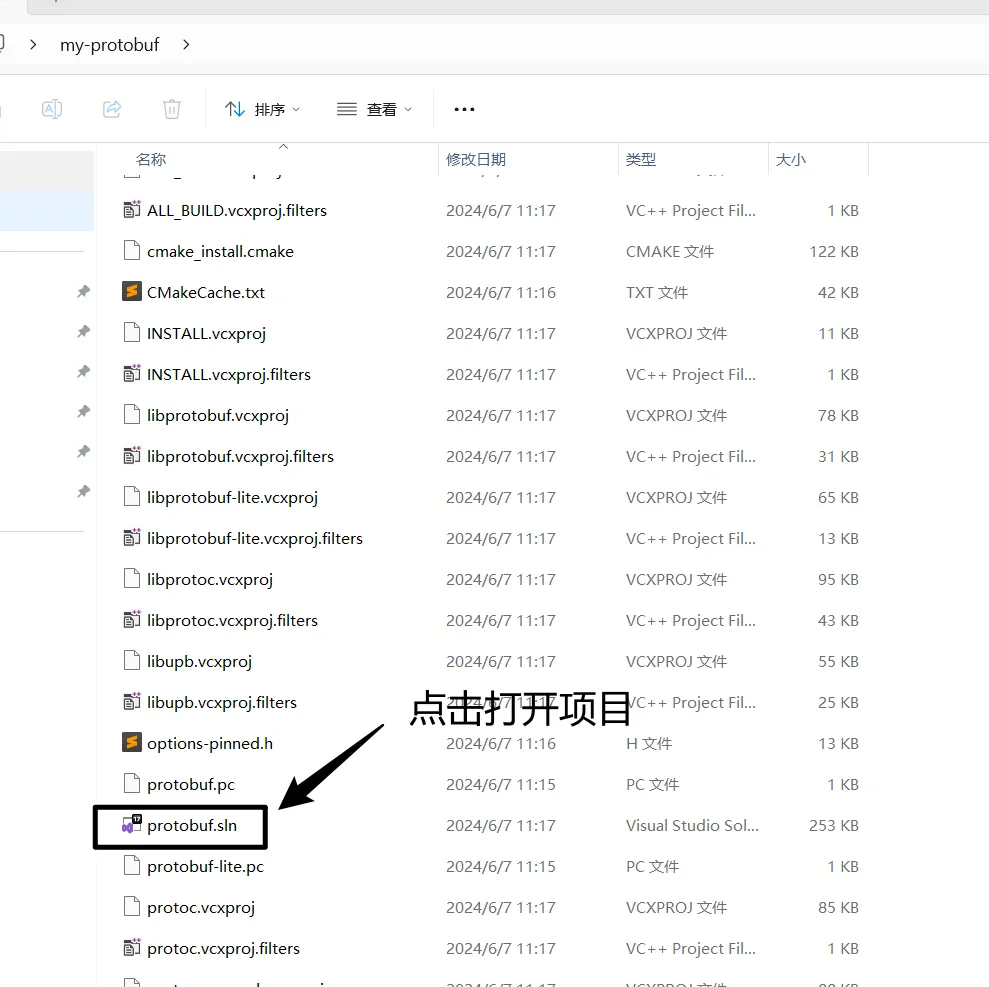The height and width of the screenshot is (987, 989).
Task: Click the libprotobuf-lite.vcxproj.filters file icon
Action: [132, 537]
